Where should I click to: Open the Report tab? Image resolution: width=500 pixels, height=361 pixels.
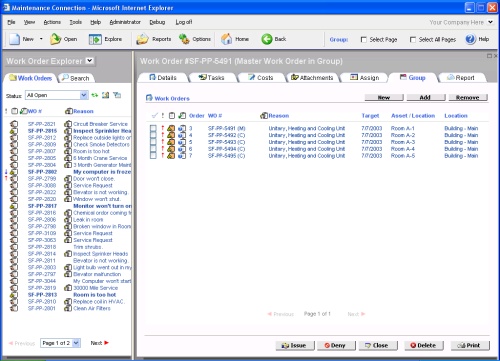461,78
